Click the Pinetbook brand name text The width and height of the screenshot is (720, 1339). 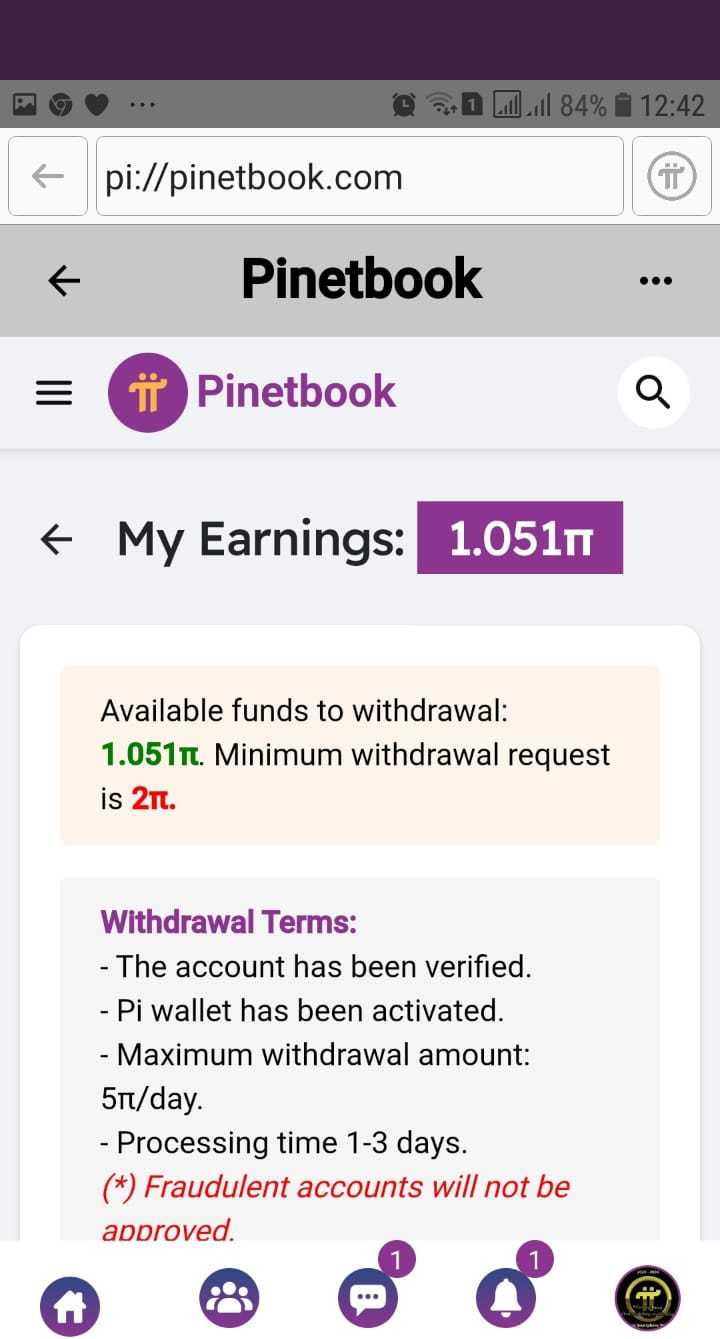pos(296,391)
